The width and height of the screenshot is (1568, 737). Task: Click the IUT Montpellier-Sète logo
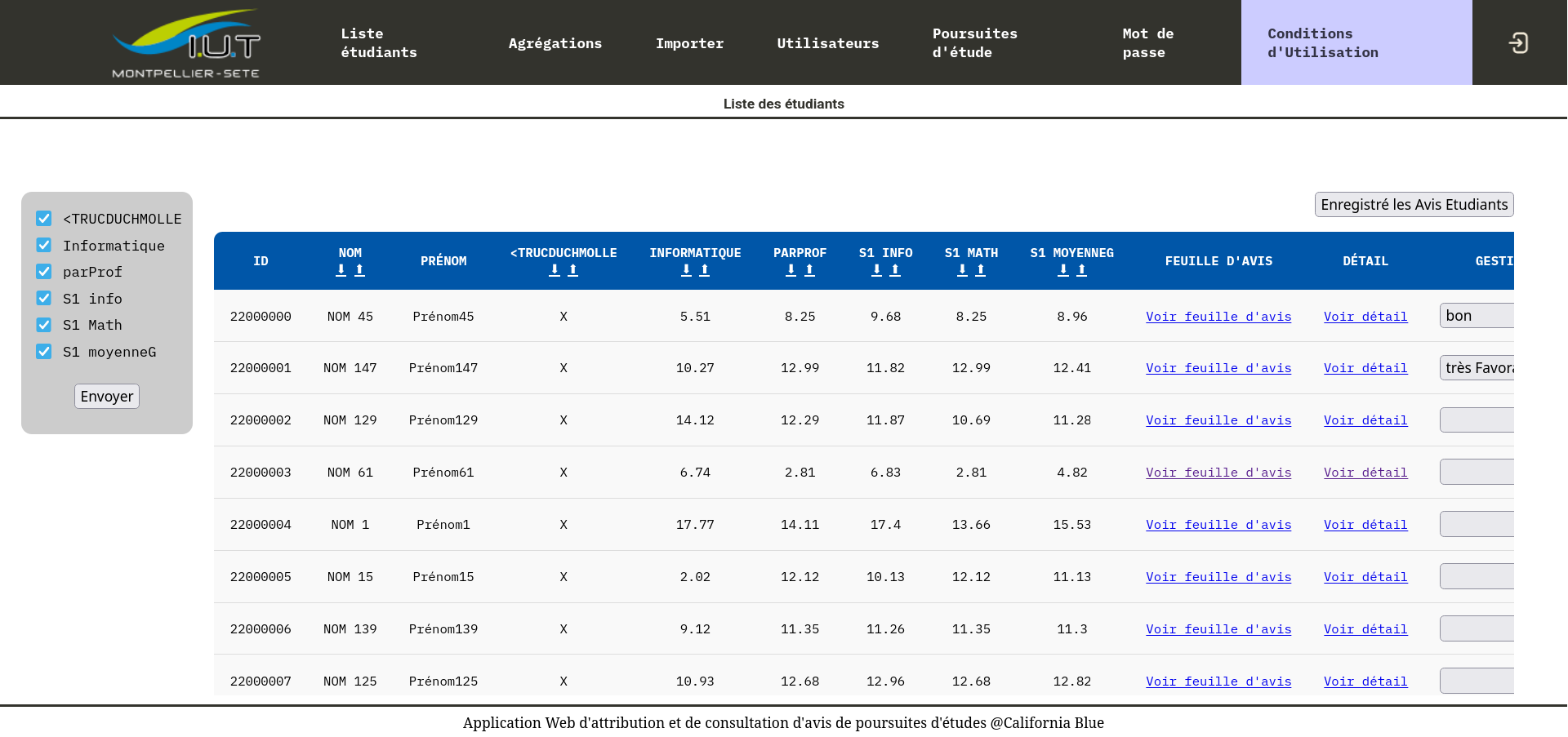pos(186,43)
